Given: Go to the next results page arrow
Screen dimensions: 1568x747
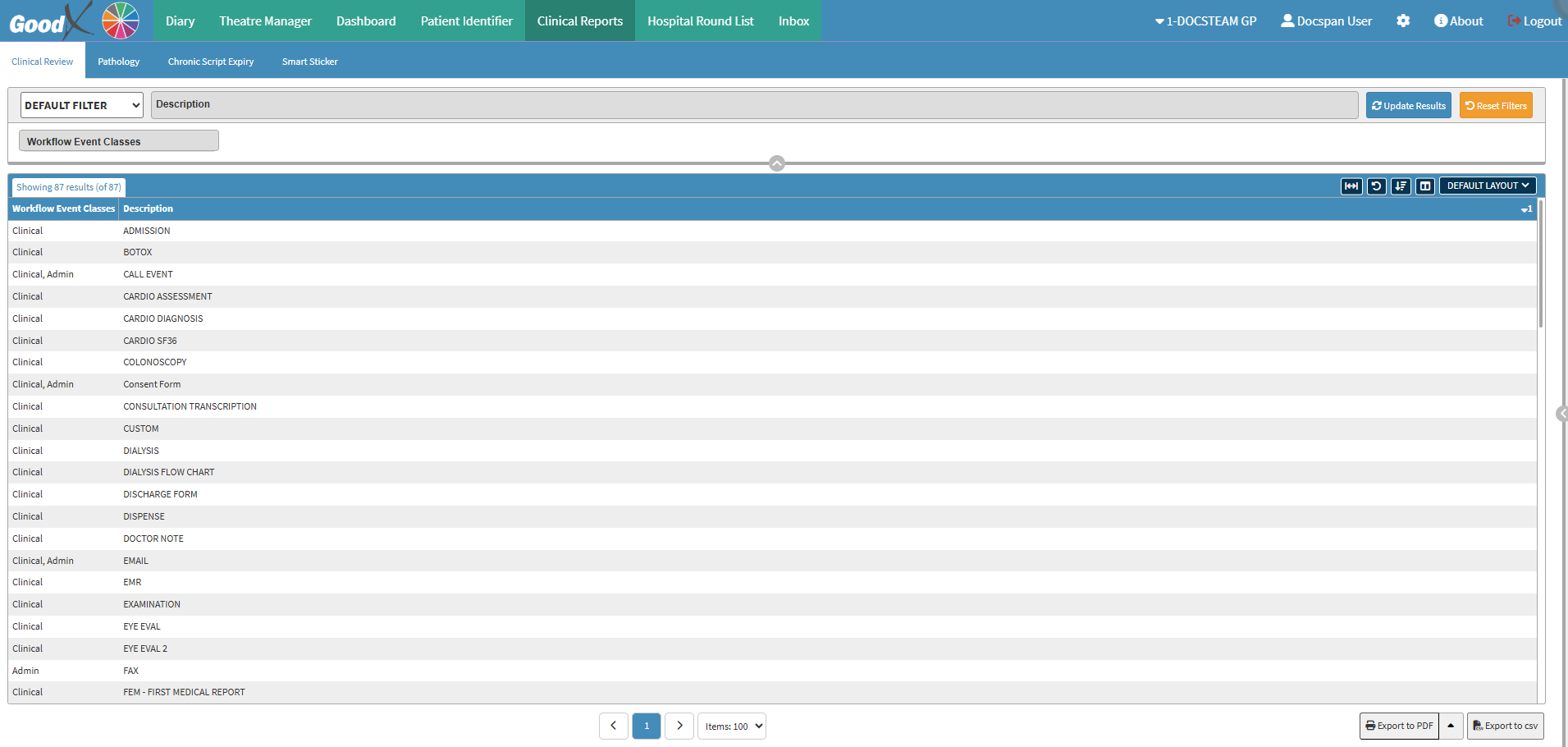Looking at the screenshot, I should coord(679,726).
